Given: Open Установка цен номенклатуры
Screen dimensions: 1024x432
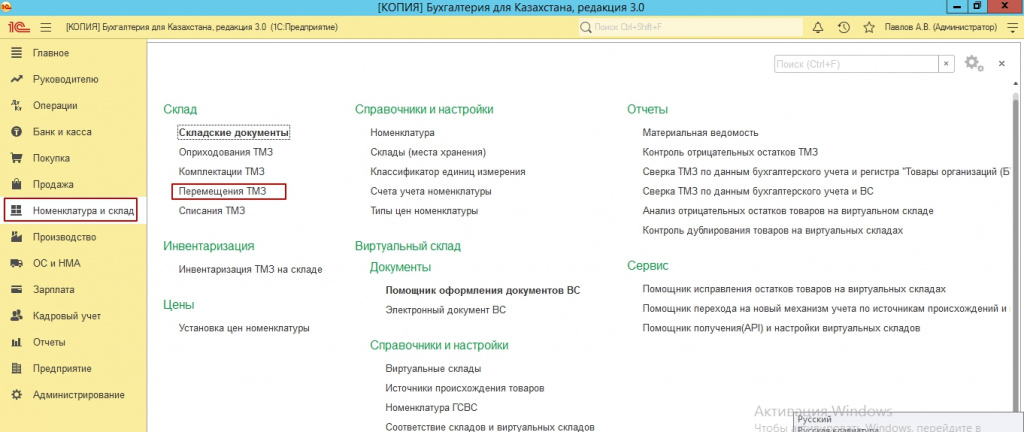Looking at the screenshot, I should tap(244, 328).
